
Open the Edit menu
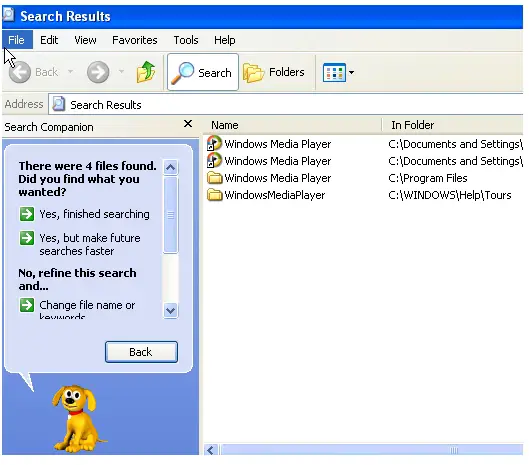click(x=49, y=40)
